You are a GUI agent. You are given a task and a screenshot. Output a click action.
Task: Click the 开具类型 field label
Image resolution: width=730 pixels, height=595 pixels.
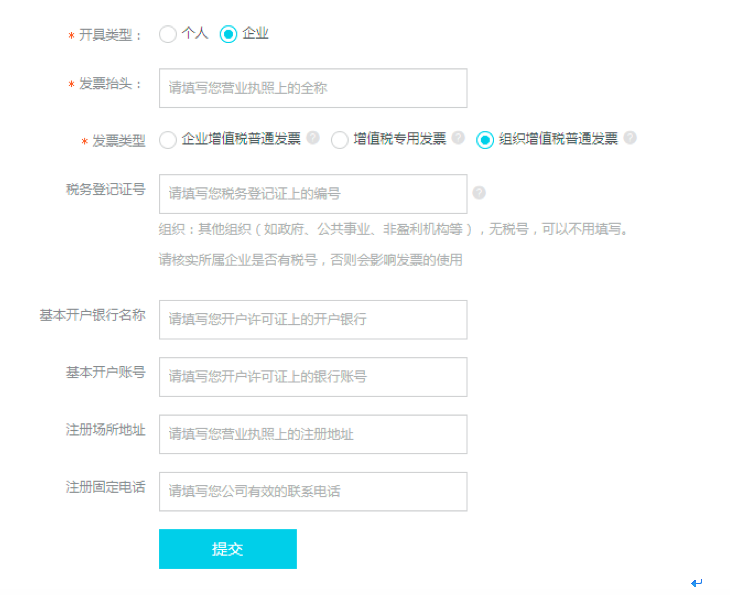[110, 35]
